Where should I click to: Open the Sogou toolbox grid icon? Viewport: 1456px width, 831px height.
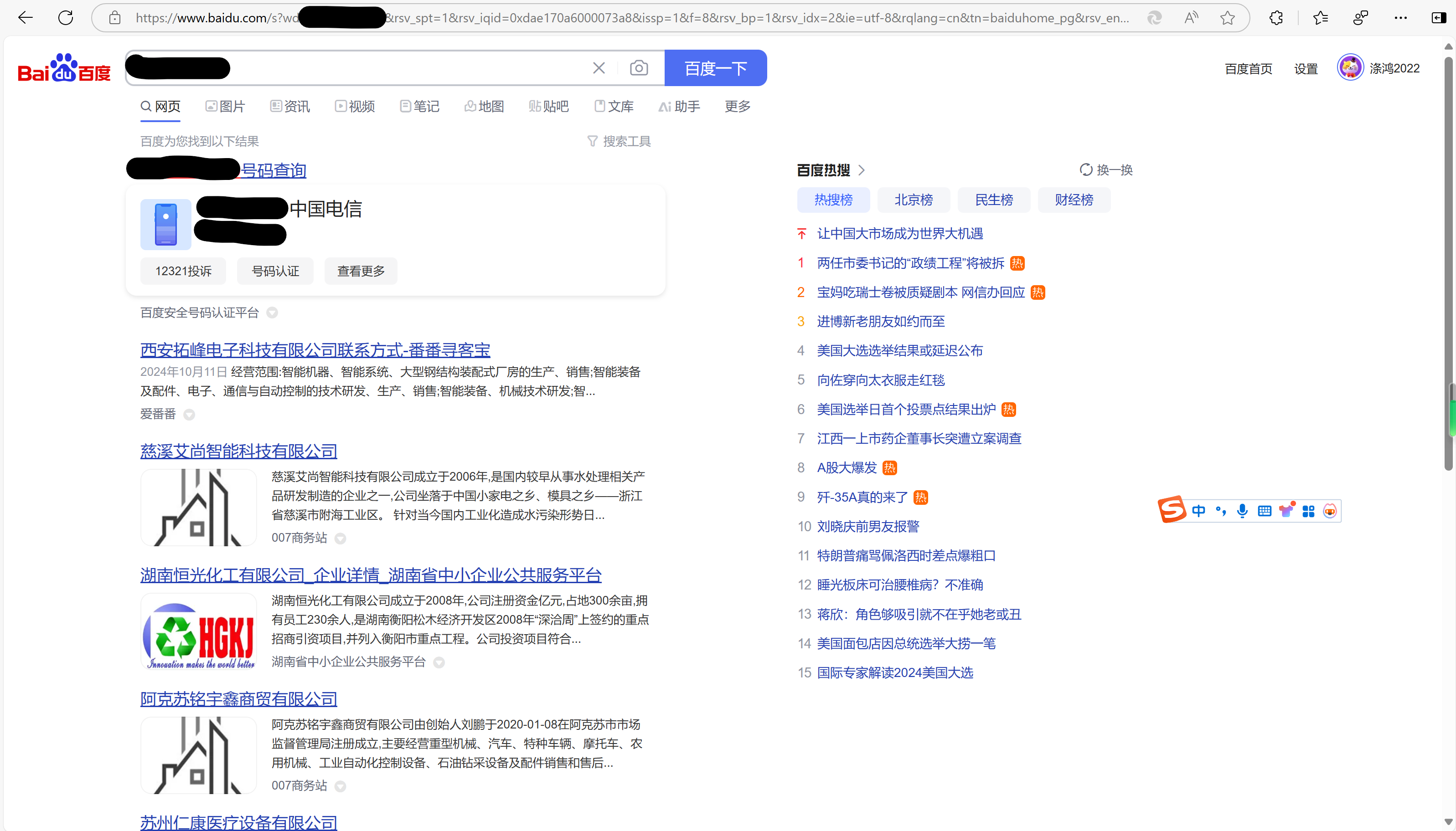pos(1308,511)
